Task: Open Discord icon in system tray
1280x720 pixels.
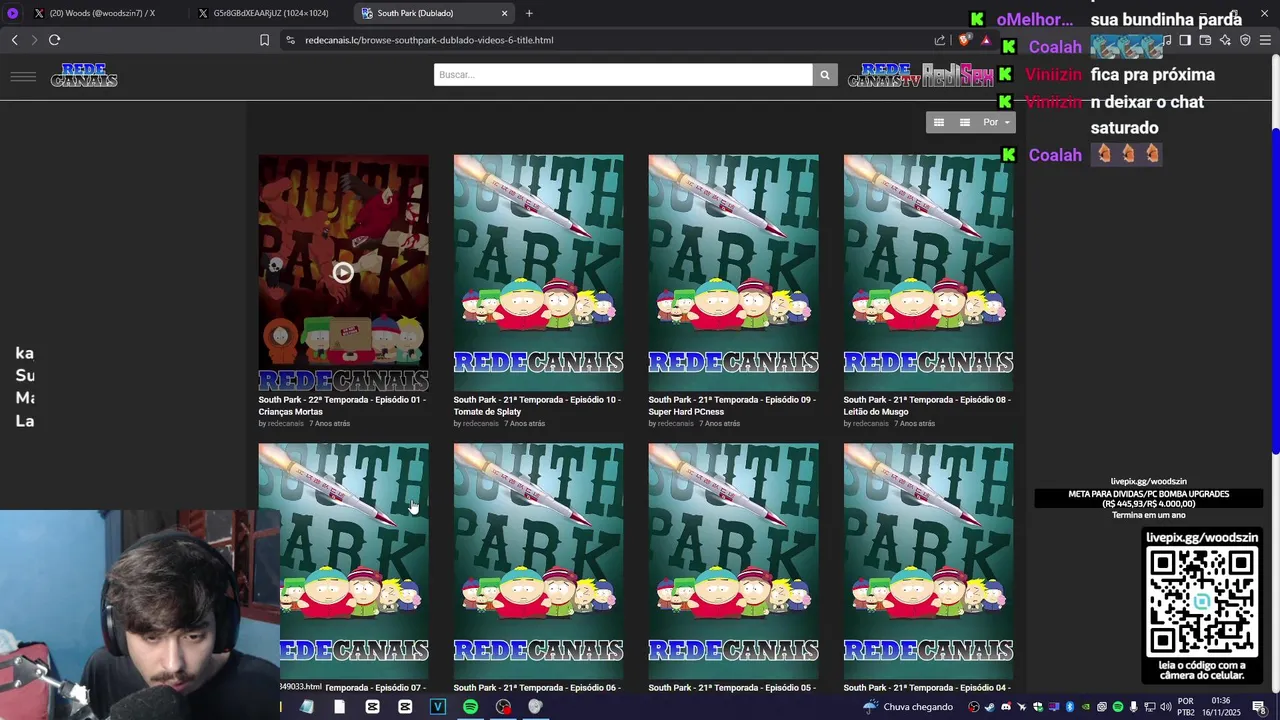Action: 1006,707
